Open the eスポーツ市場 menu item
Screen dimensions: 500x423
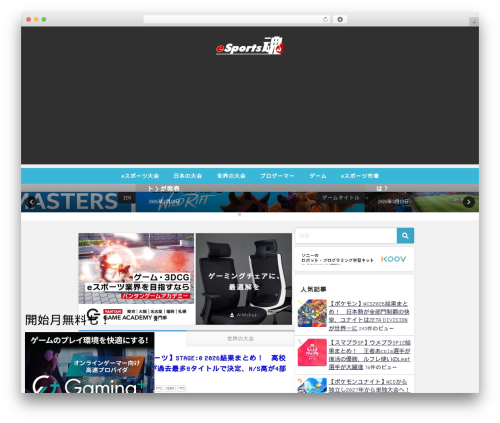[360, 176]
